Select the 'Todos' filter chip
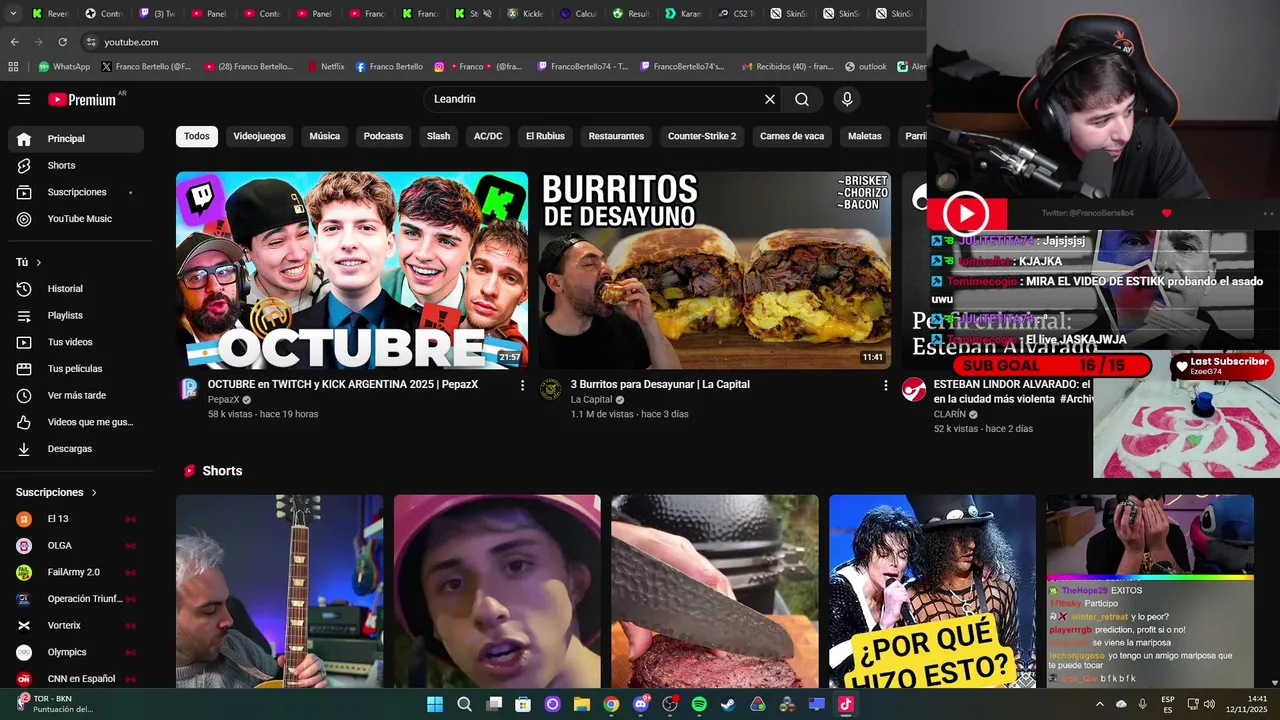The height and width of the screenshot is (720, 1280). pos(197,136)
